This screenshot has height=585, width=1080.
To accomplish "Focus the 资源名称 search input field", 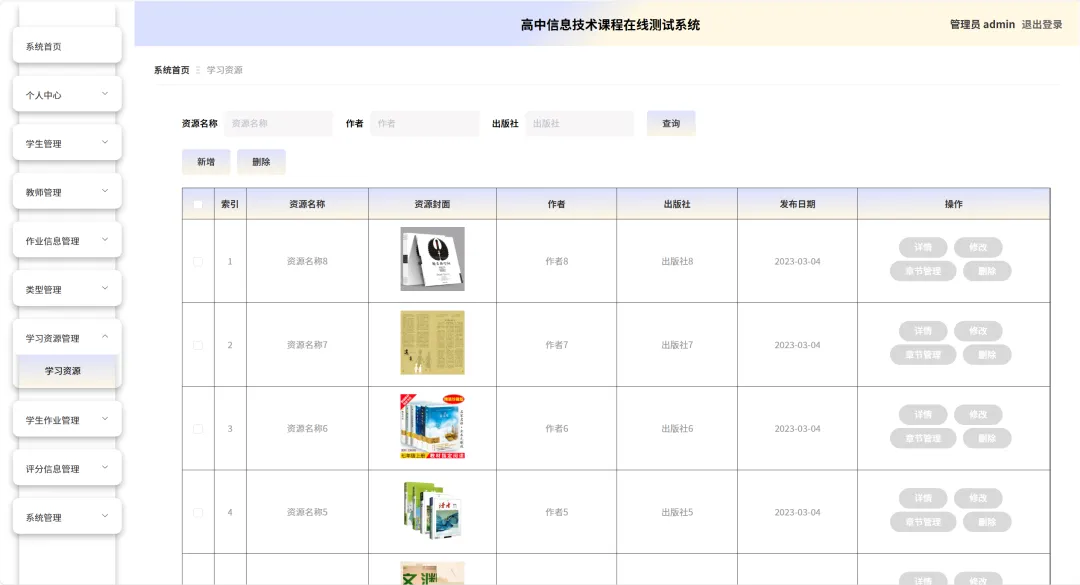I will (278, 123).
